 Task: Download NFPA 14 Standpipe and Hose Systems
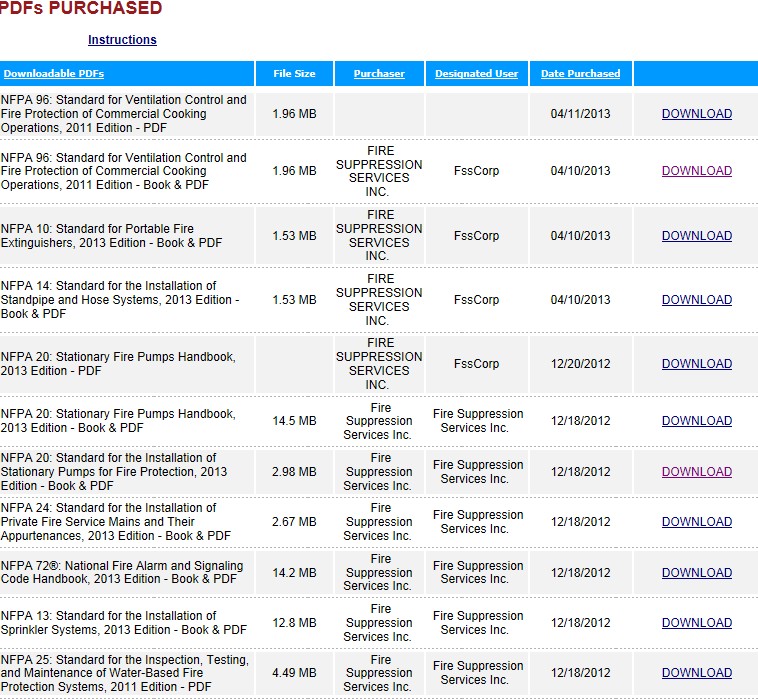pyautogui.click(x=697, y=300)
